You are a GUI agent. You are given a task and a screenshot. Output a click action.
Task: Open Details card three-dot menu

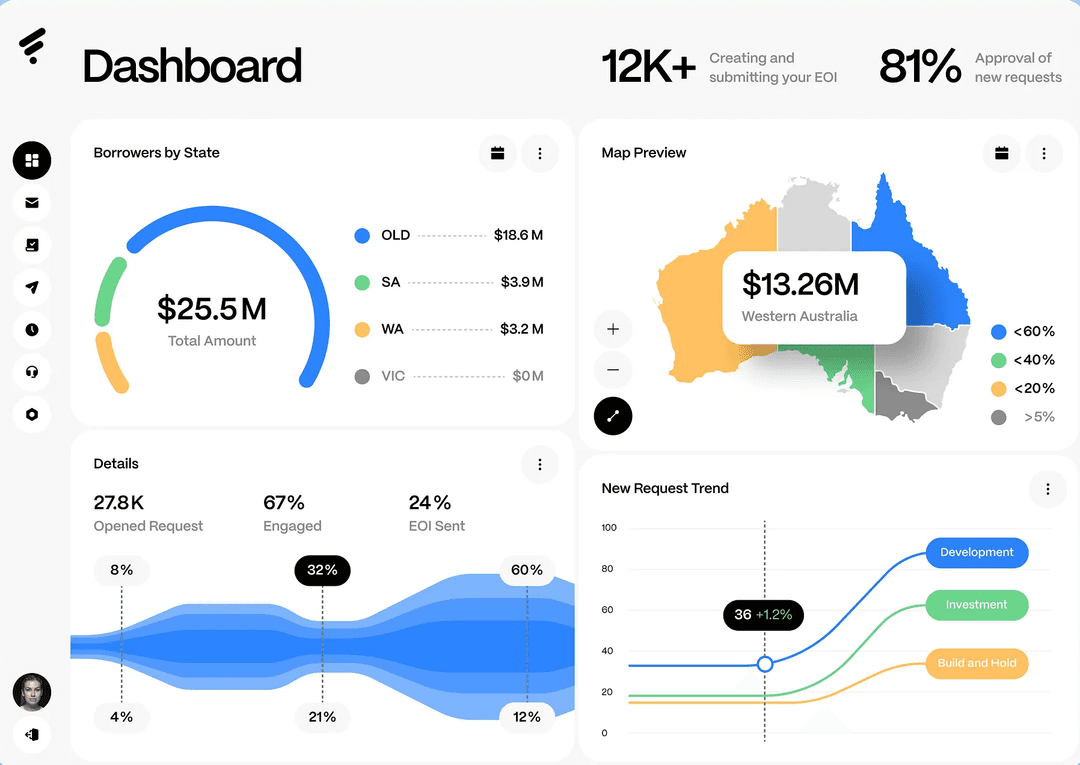pos(540,464)
